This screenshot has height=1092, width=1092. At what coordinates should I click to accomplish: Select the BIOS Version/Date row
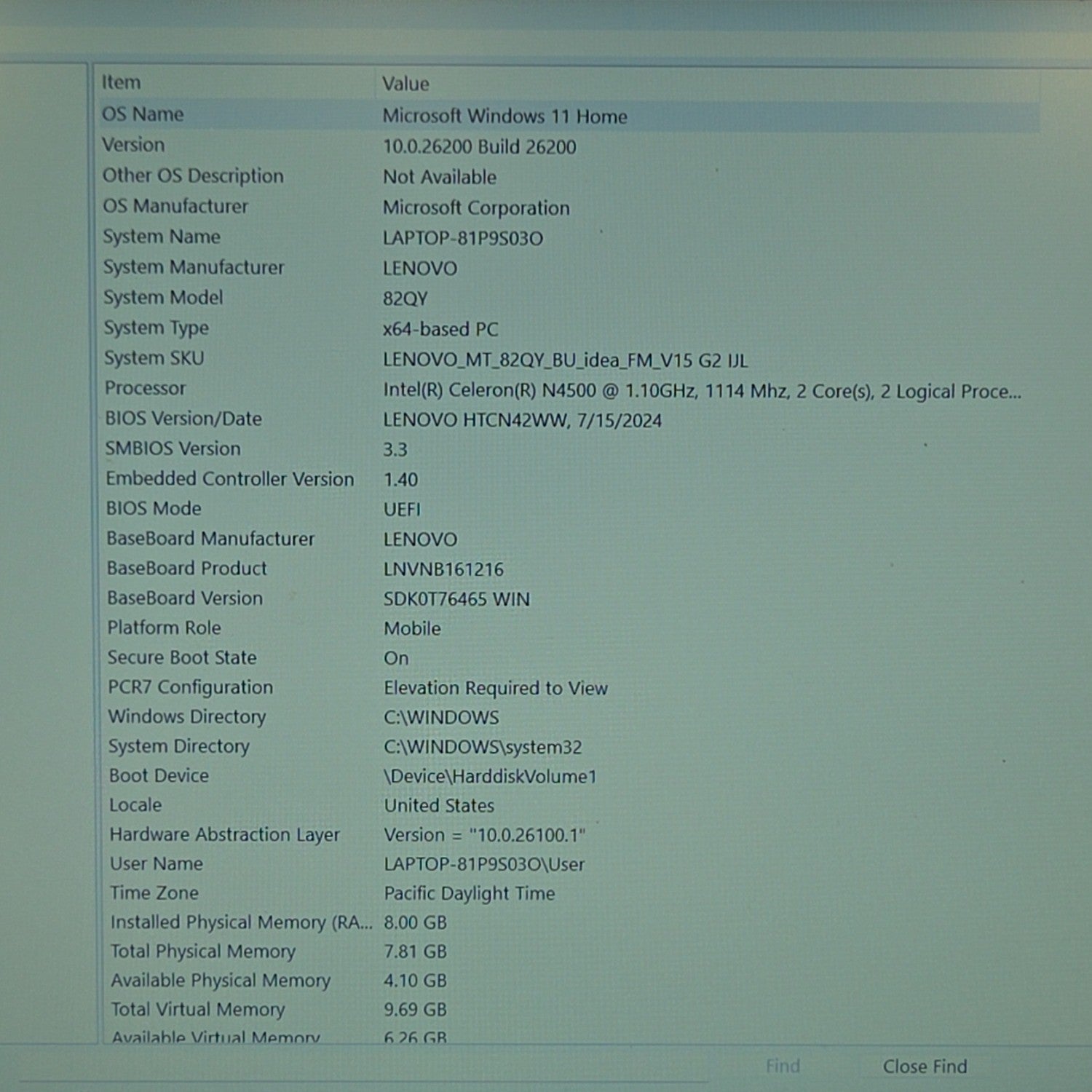tap(568, 419)
